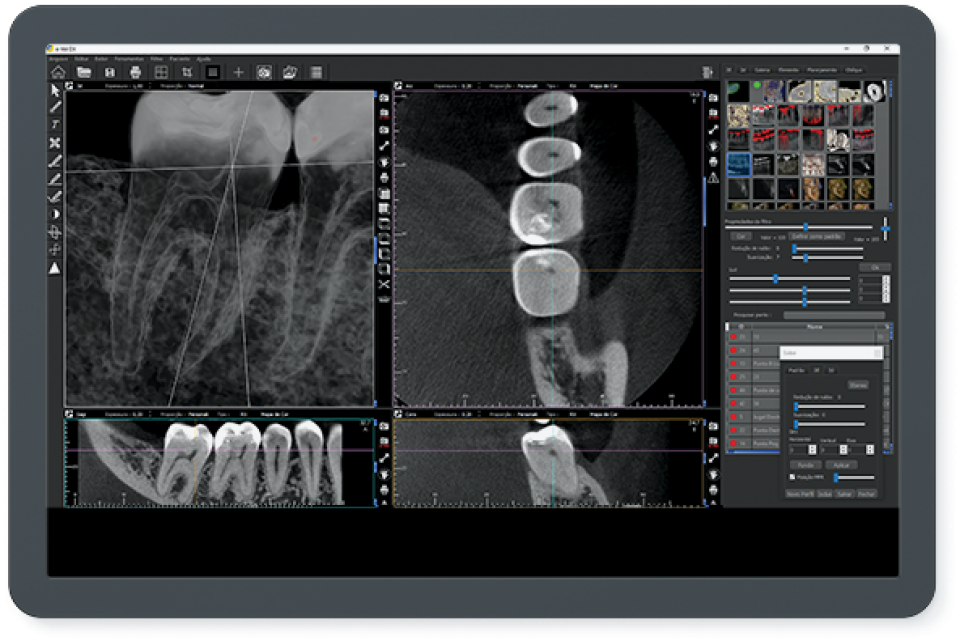Viewport: 960px width, 641px height.
Task: Click the Horizontal value stepper arrows
Action: (811, 451)
